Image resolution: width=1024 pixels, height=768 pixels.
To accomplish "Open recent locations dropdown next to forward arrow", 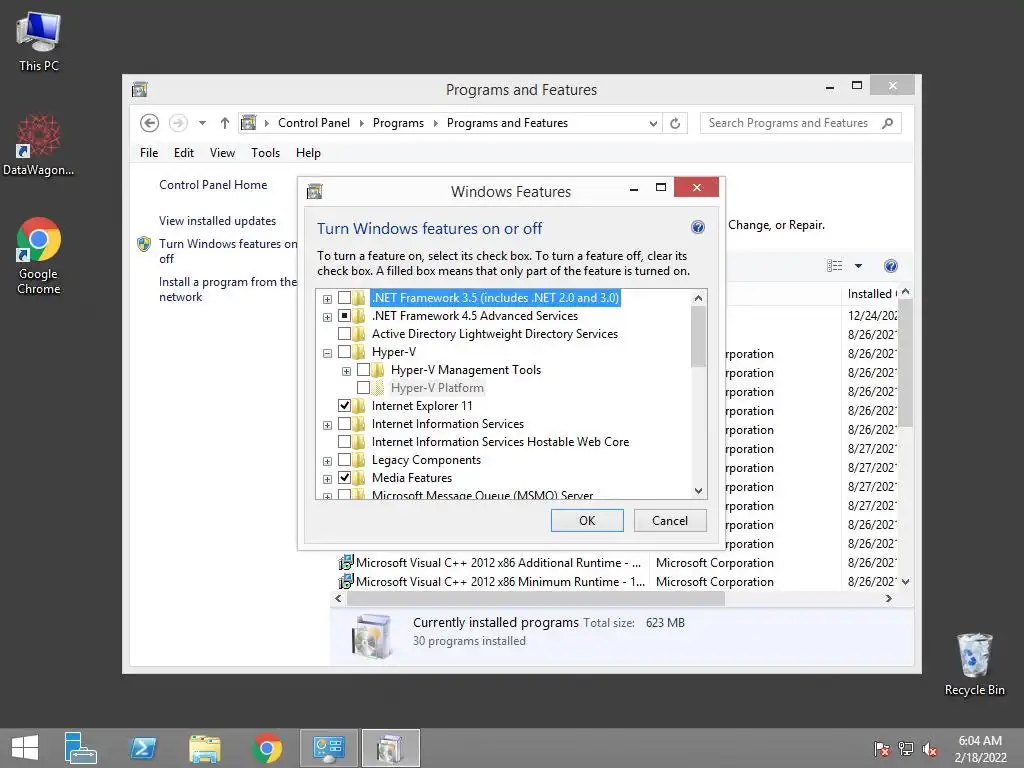I will point(202,123).
